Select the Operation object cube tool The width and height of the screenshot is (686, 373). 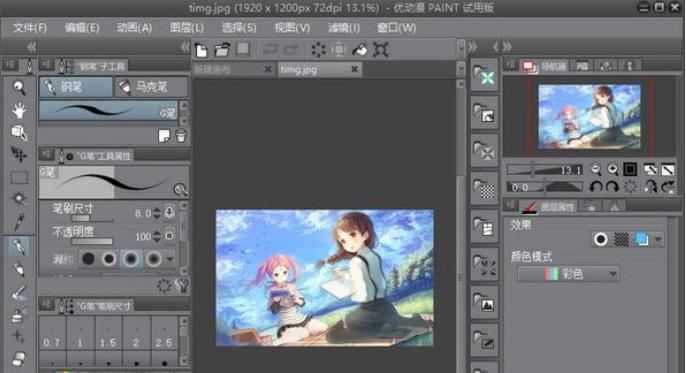19,132
